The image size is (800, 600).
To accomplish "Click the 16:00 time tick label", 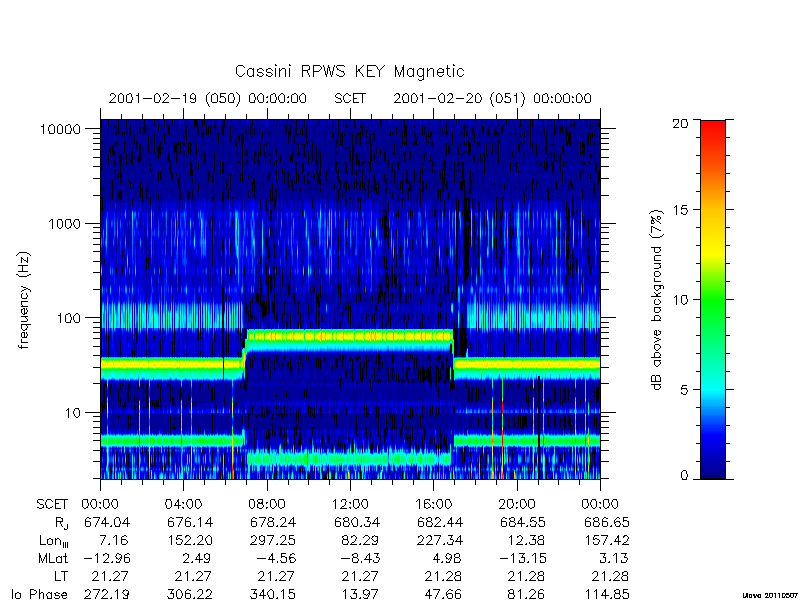I will [434, 505].
